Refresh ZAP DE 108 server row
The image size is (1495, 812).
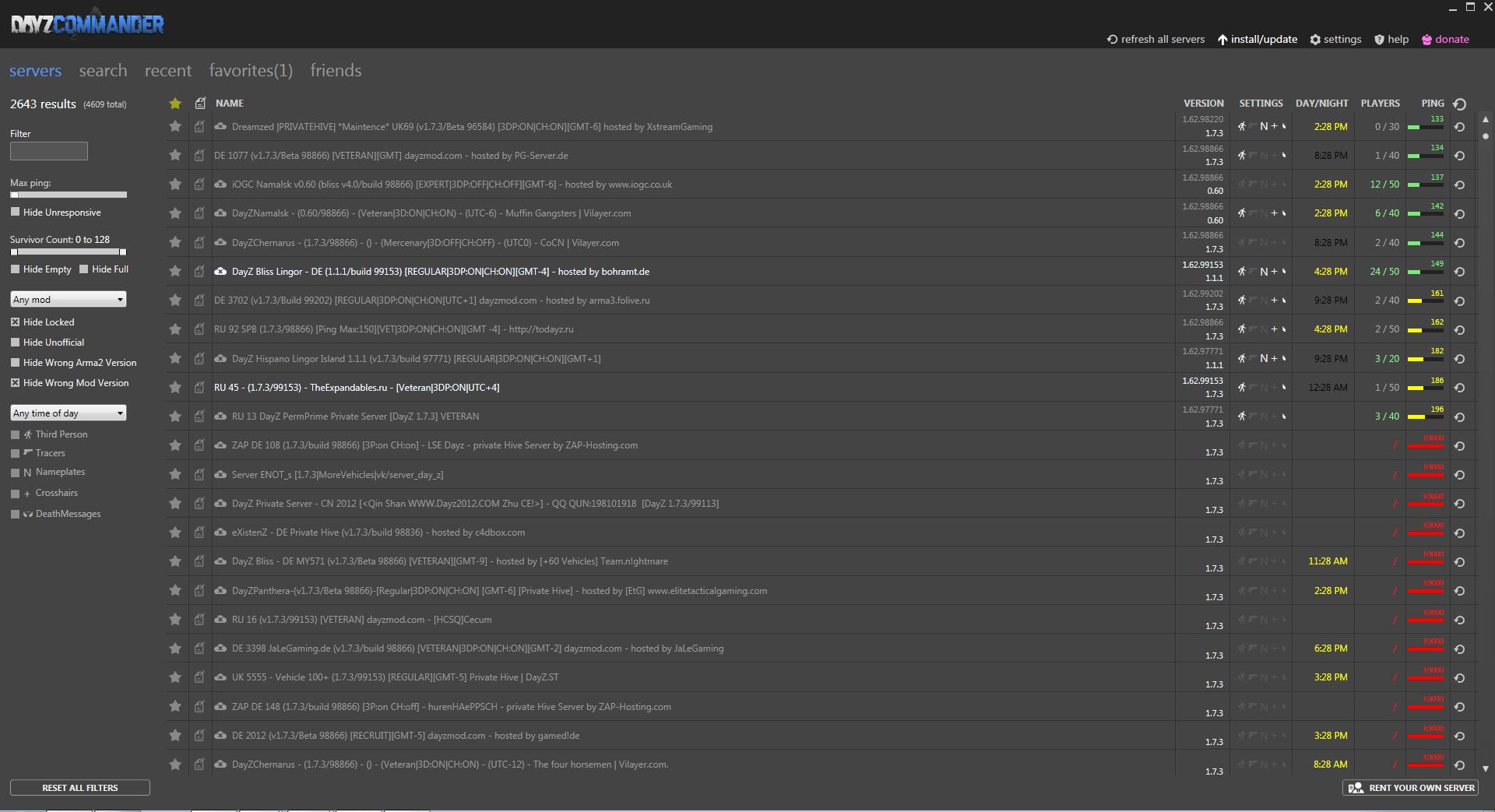click(x=1460, y=446)
